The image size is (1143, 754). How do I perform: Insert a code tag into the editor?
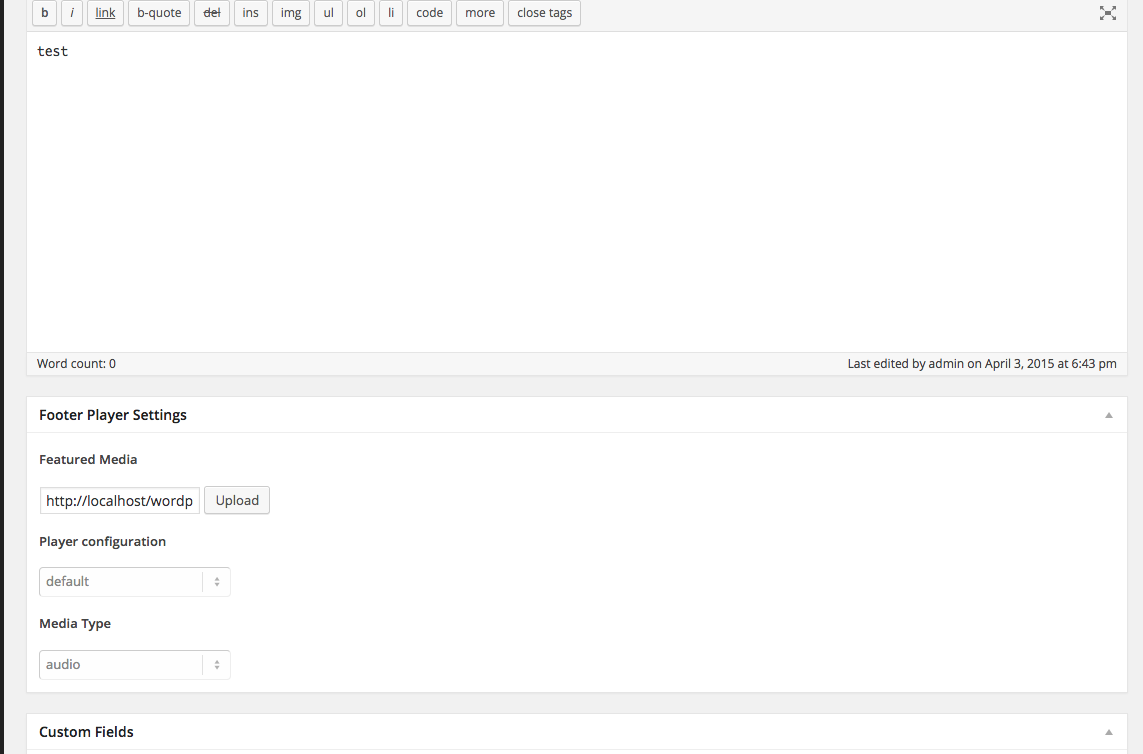point(429,13)
